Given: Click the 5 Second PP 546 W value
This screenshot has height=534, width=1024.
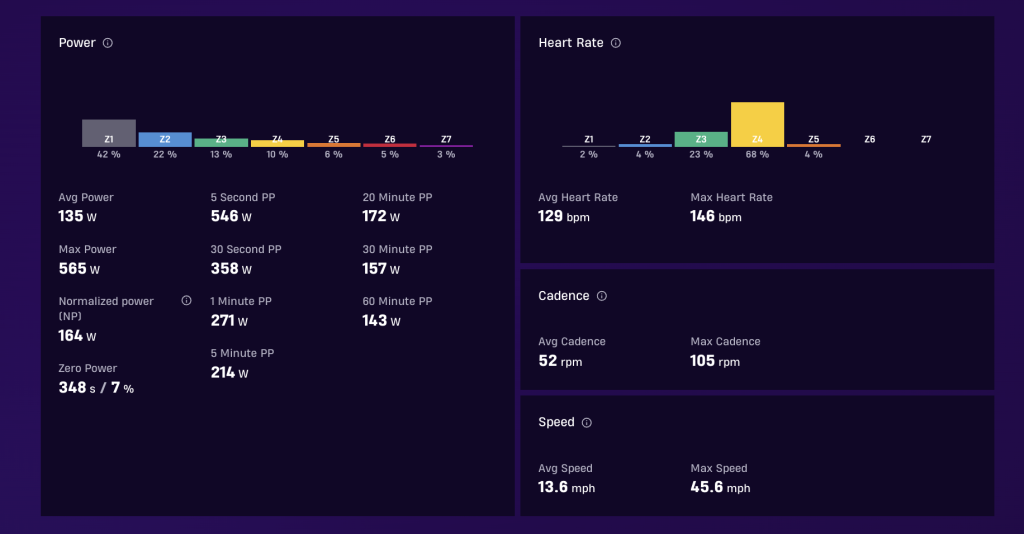Looking at the screenshot, I should 231,217.
